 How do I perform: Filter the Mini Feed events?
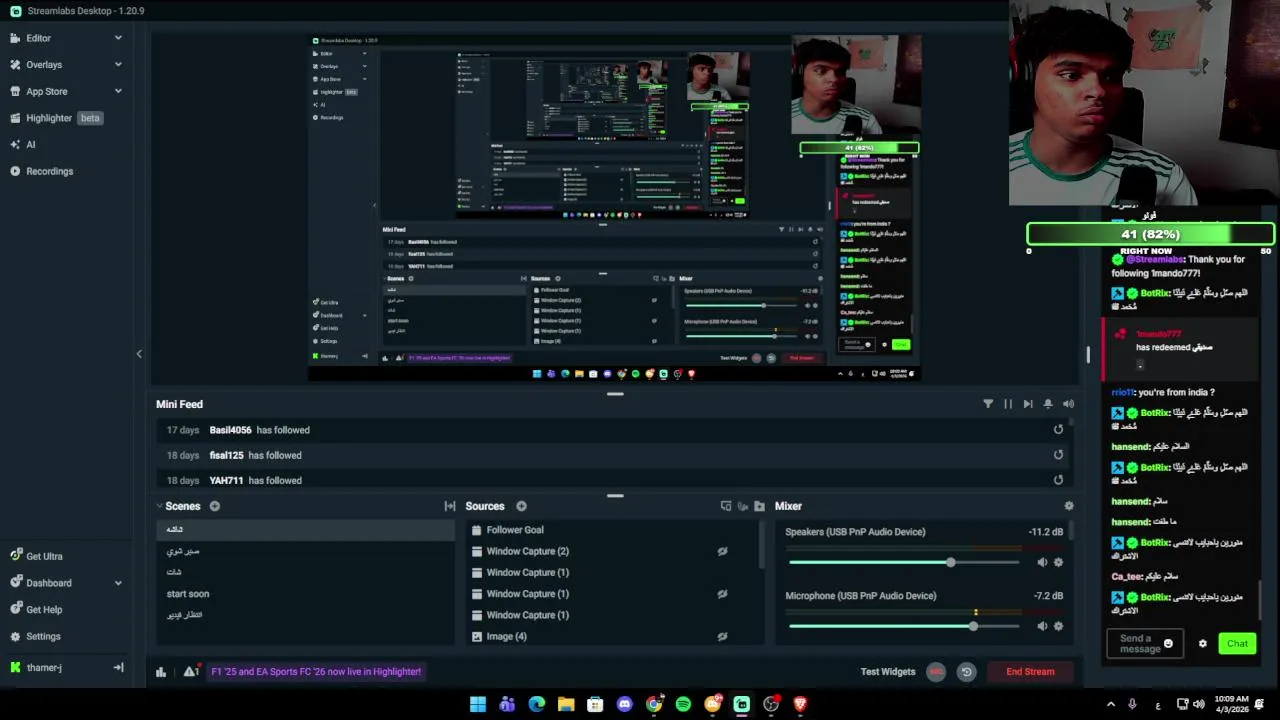pos(988,404)
